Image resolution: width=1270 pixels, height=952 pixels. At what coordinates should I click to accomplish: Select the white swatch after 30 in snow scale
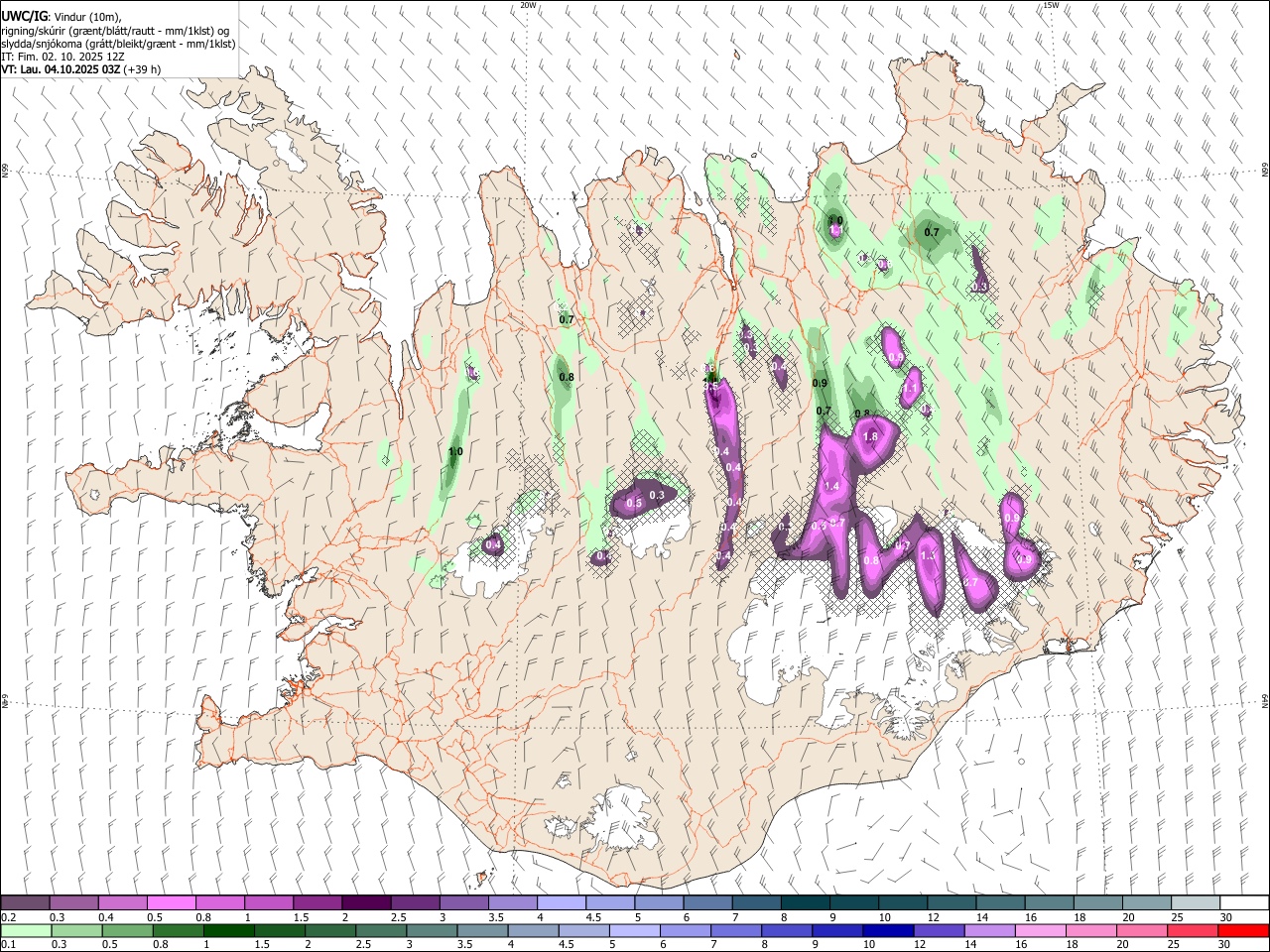[1244, 902]
